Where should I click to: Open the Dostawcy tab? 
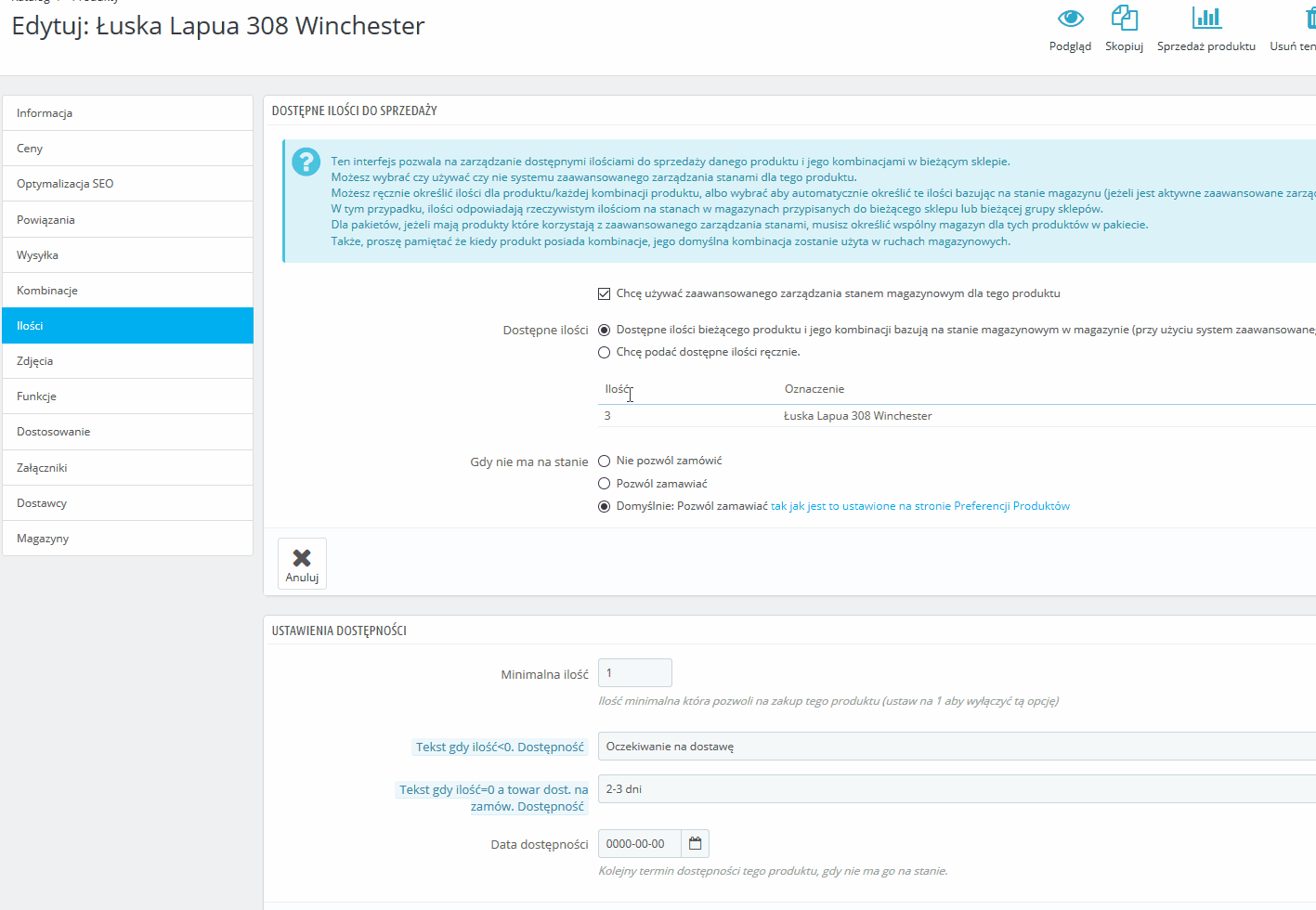tap(128, 503)
